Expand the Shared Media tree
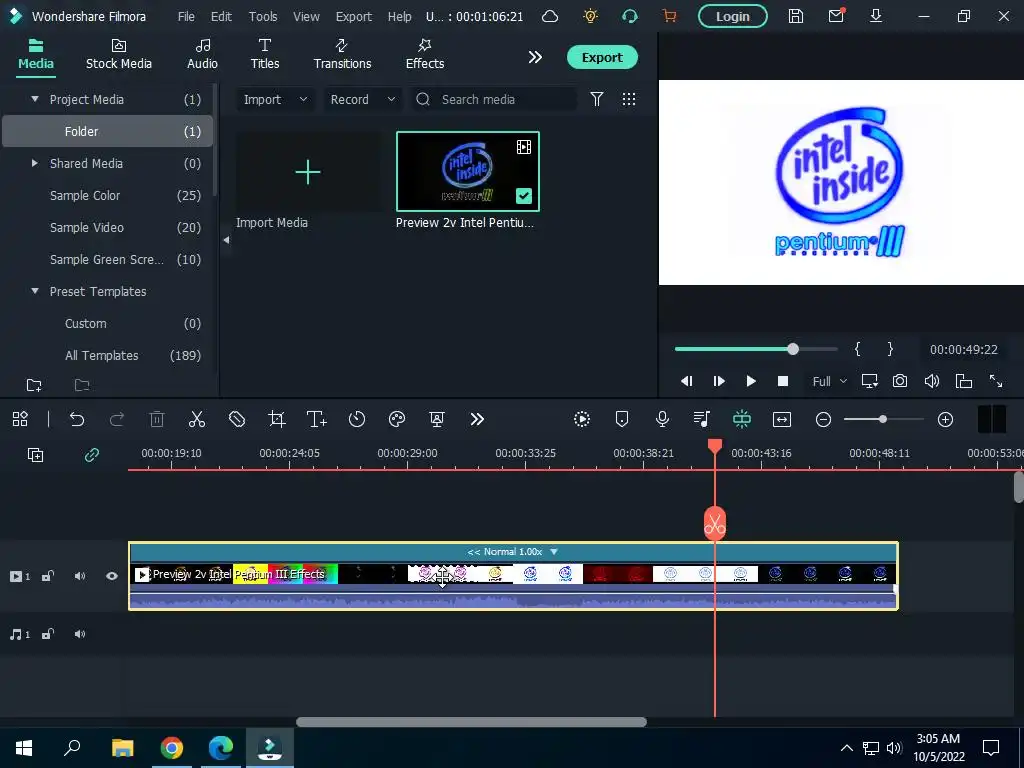 (x=35, y=163)
